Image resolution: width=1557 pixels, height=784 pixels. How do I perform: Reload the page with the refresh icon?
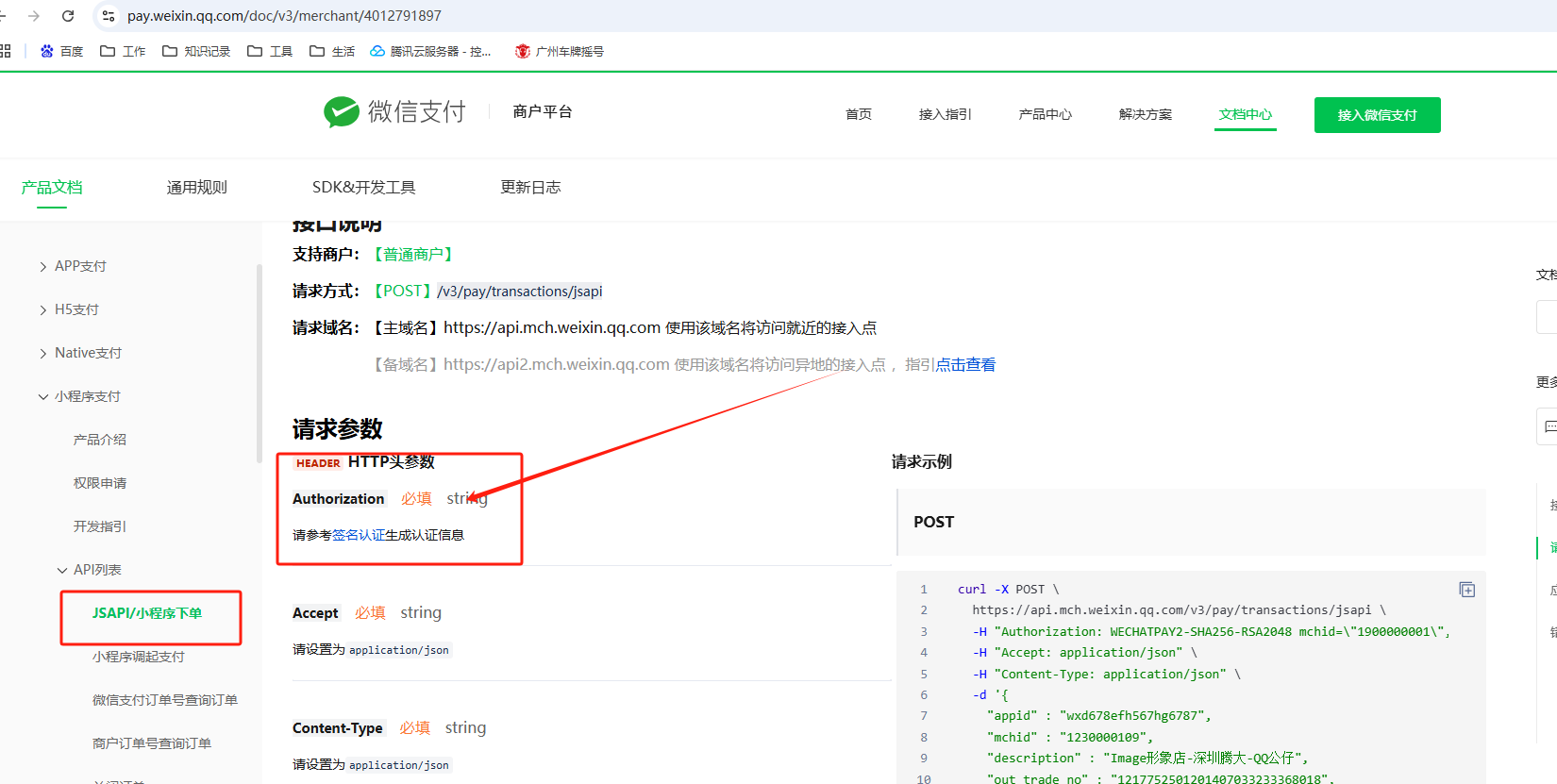68,16
